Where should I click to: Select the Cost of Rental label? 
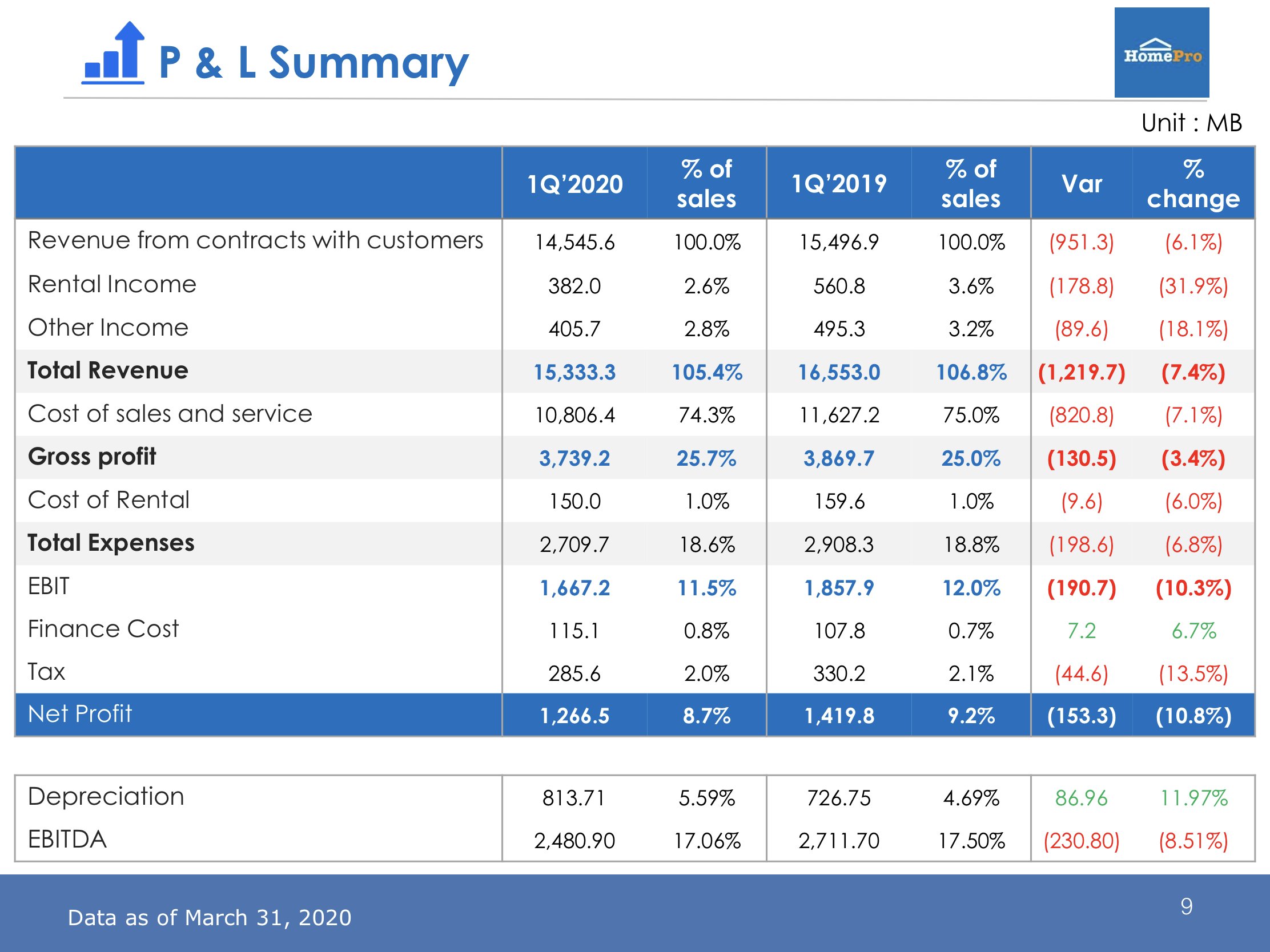pos(108,500)
